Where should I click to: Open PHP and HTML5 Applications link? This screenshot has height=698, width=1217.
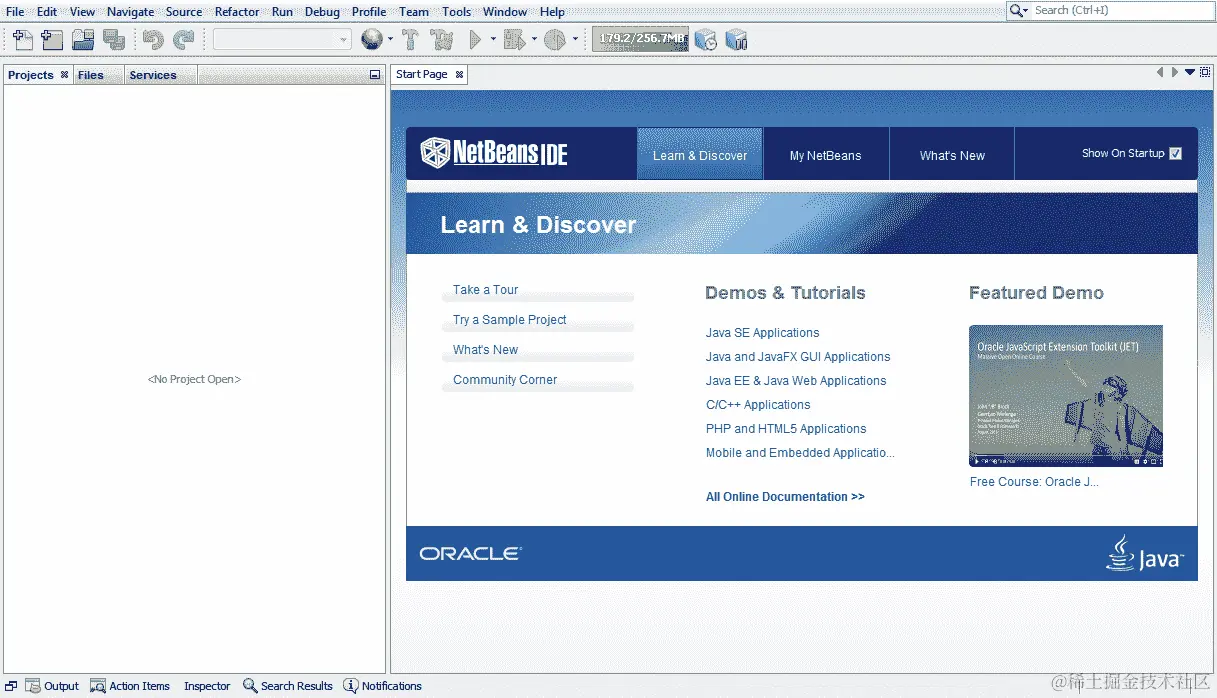click(786, 429)
